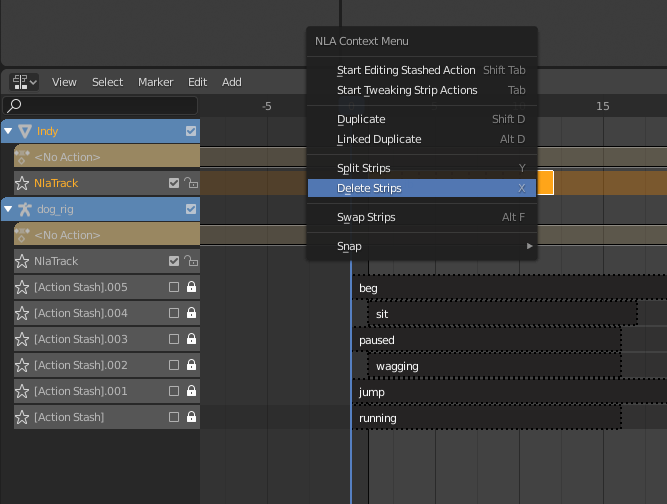Click the solo star on dog_rig's NlaTrack

pos(21,261)
